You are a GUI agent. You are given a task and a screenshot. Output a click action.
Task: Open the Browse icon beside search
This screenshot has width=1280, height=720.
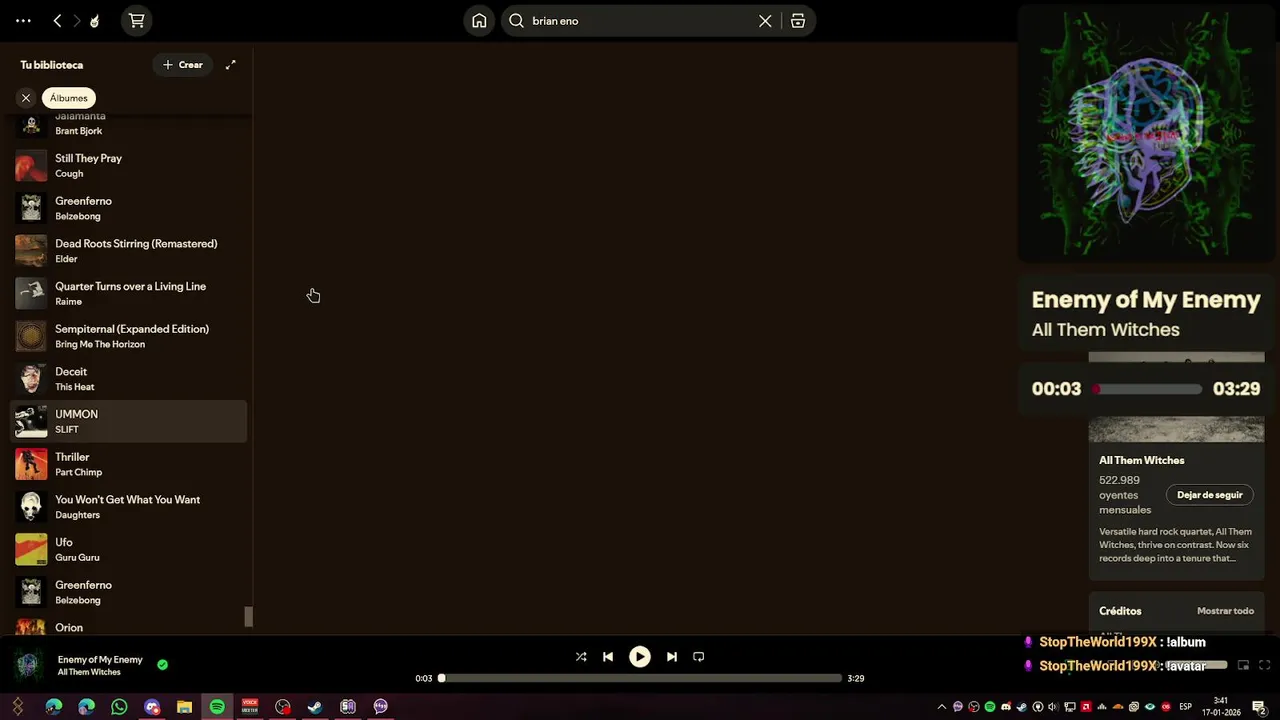pos(798,20)
